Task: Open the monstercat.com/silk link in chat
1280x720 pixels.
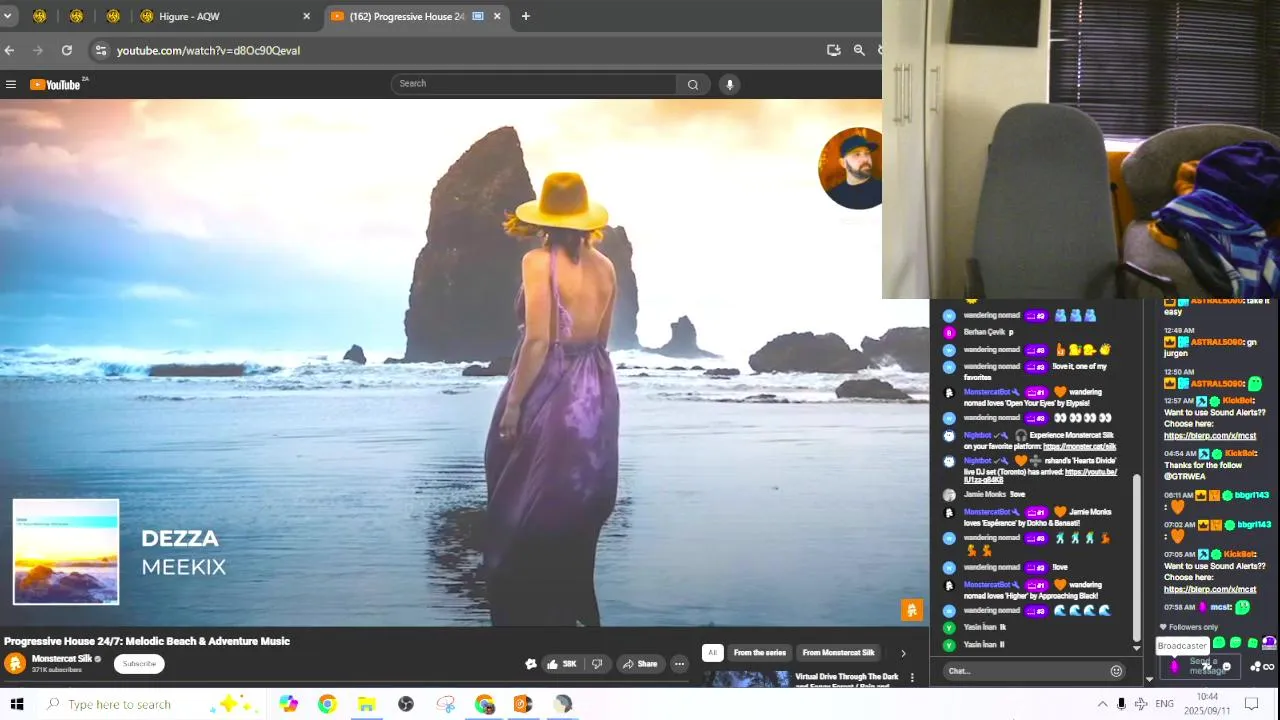Action: click(x=1079, y=447)
